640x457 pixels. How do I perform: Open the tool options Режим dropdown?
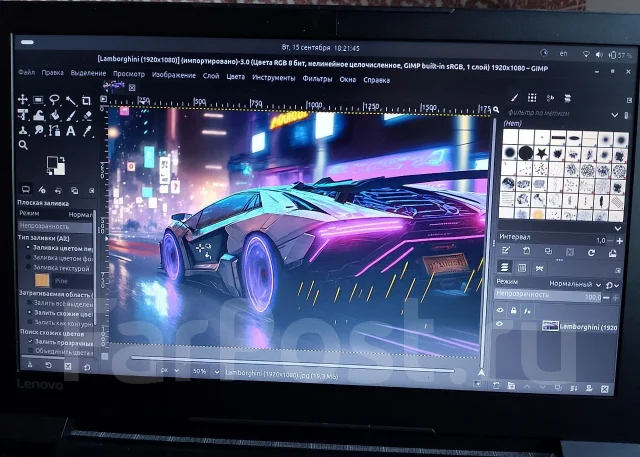pos(56,214)
